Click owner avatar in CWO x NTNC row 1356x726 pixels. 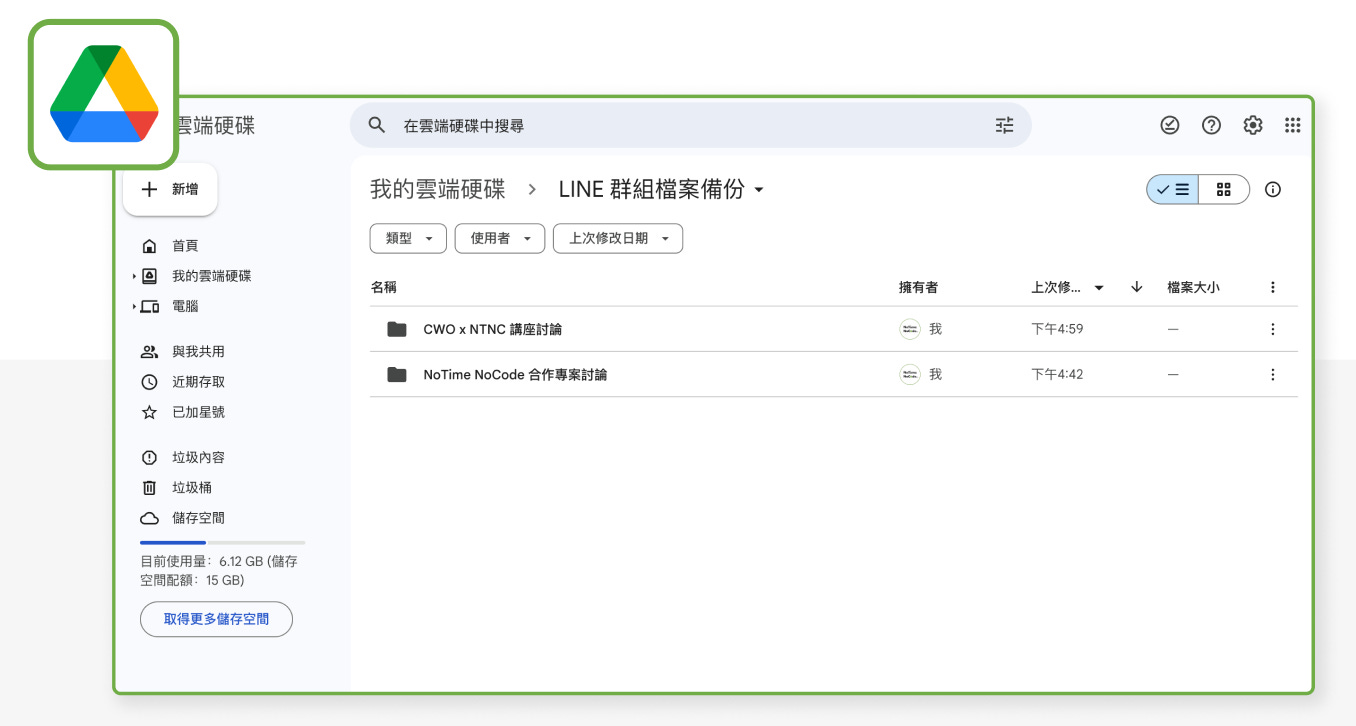910,329
